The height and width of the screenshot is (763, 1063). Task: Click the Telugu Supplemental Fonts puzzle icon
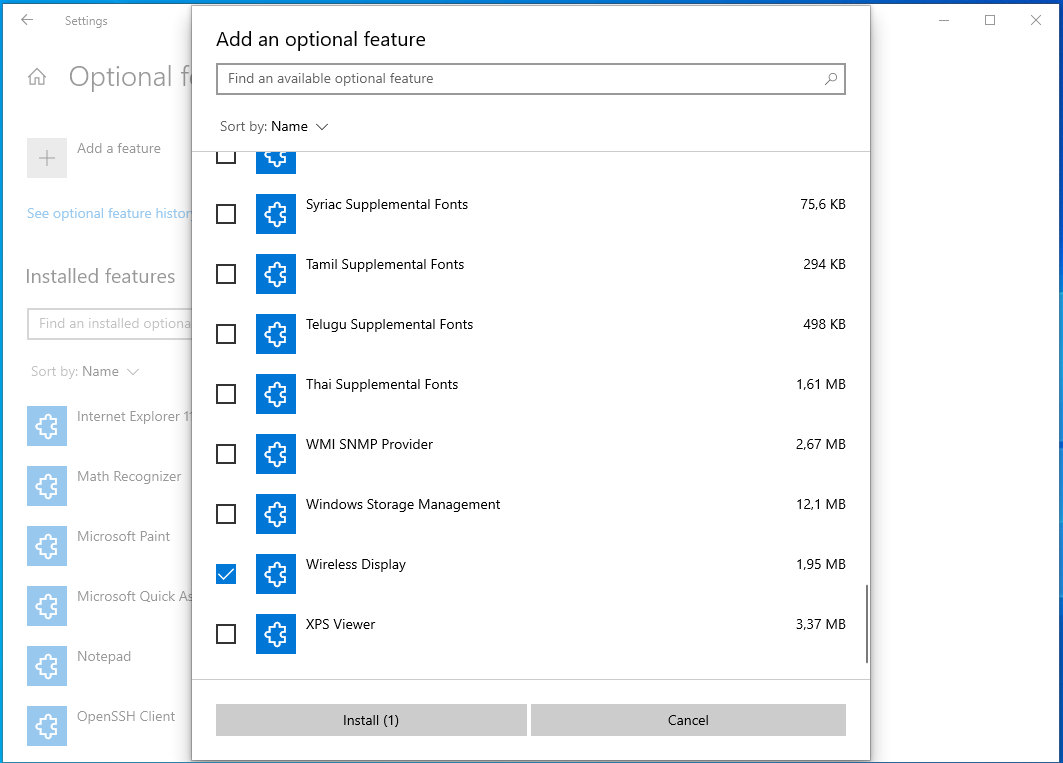point(275,334)
